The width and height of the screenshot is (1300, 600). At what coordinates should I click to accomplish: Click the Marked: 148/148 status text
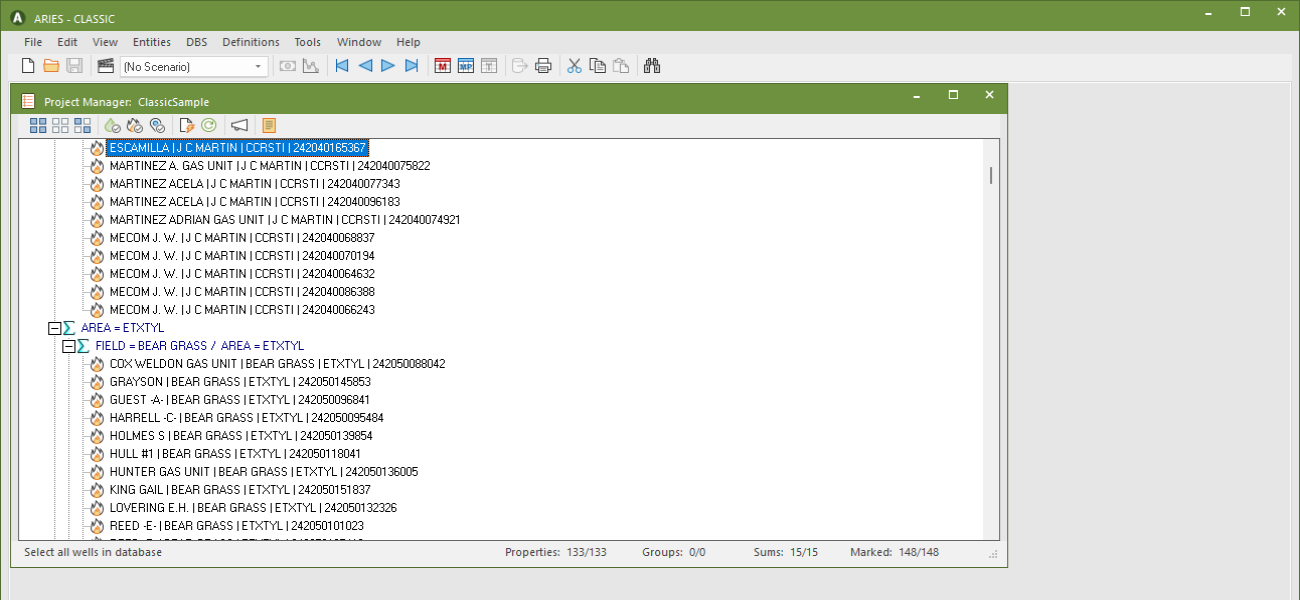coord(895,552)
